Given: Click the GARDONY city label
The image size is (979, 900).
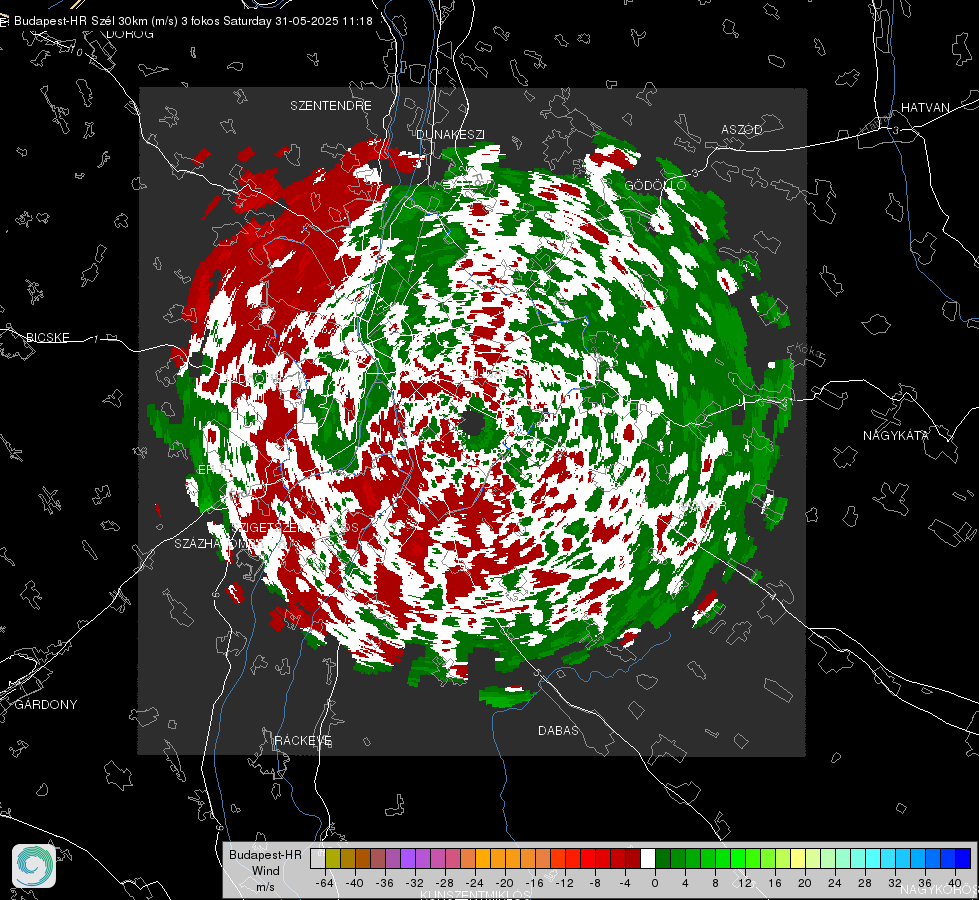Looking at the screenshot, I should [46, 705].
